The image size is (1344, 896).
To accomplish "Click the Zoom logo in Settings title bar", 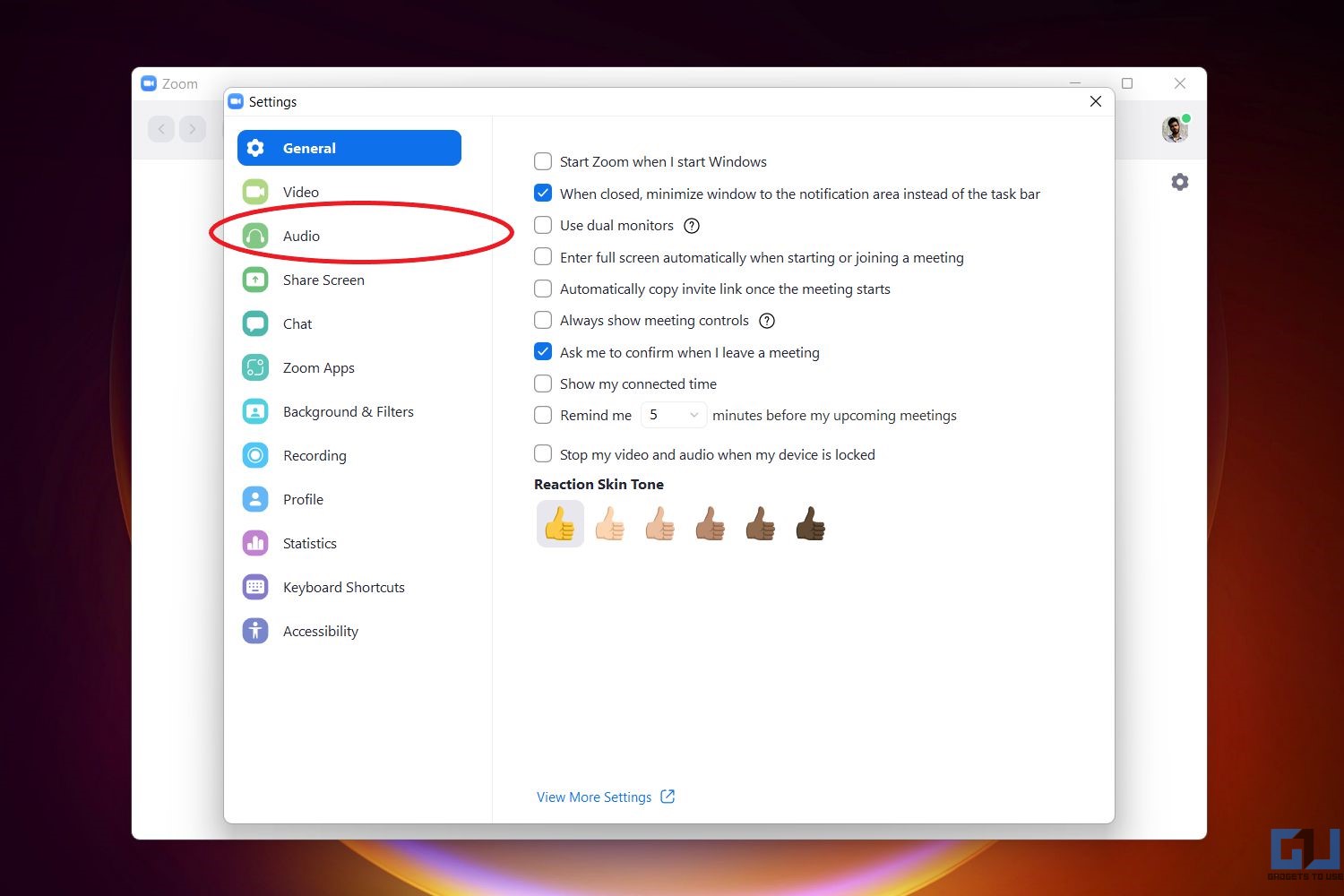I will tap(236, 101).
